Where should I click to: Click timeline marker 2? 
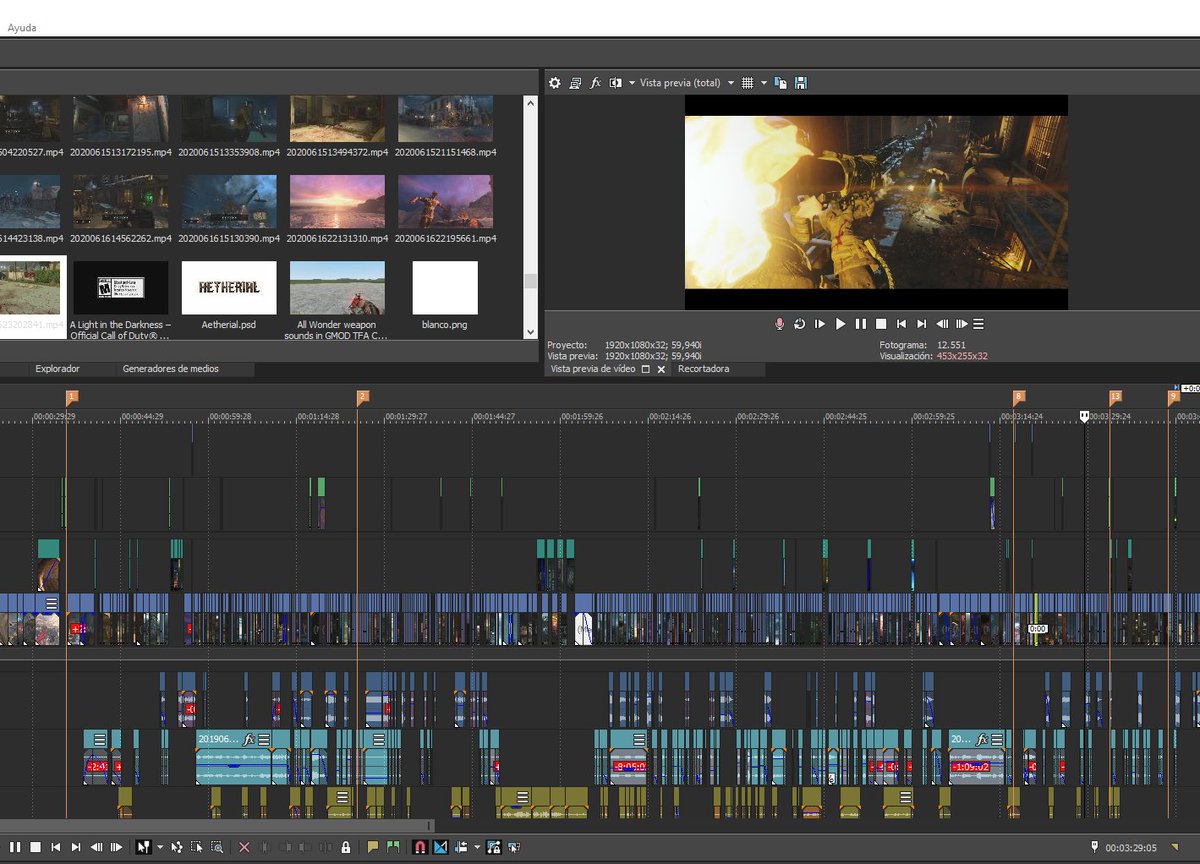[363, 397]
